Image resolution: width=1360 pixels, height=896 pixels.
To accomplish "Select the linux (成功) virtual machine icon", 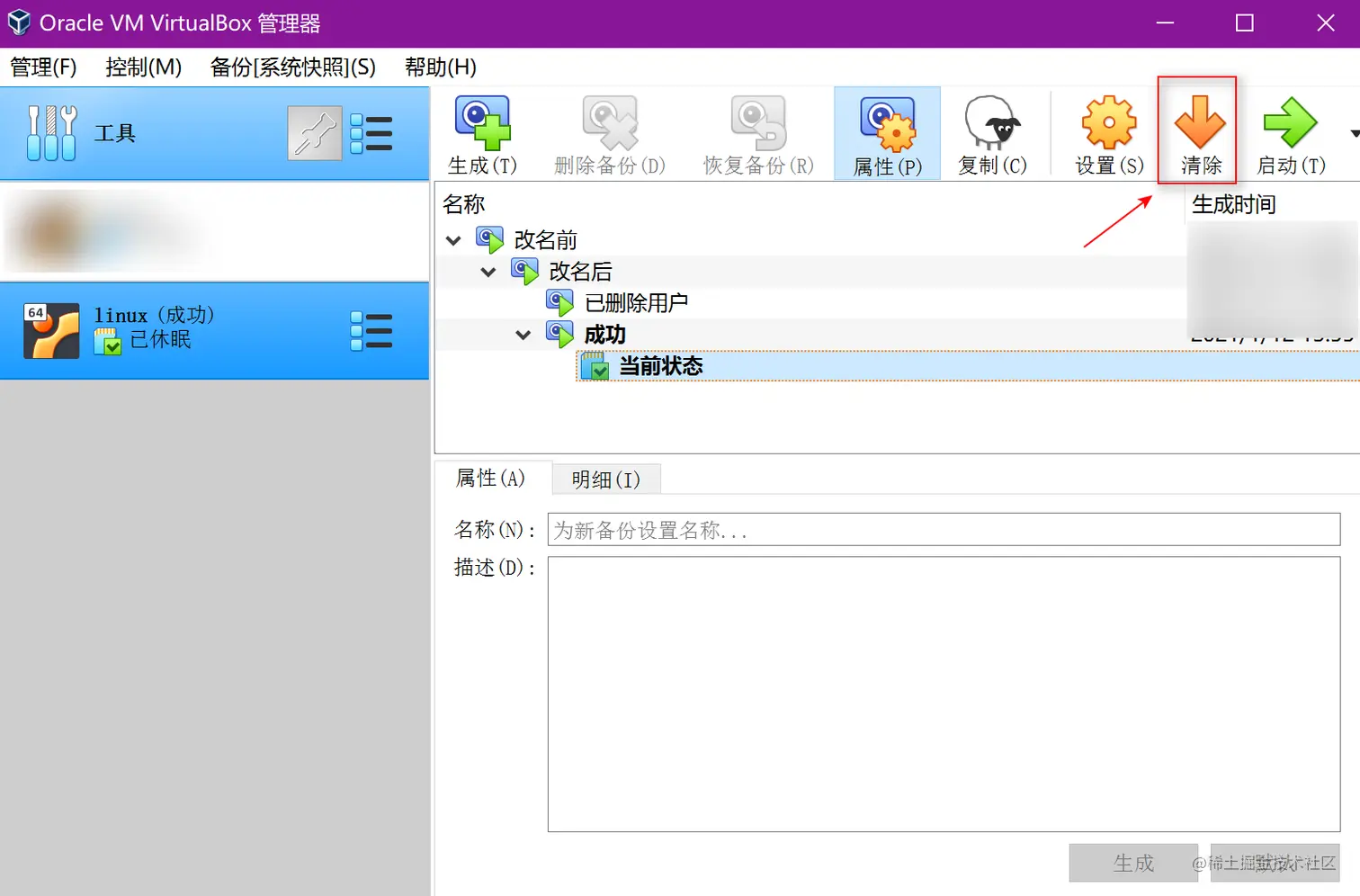I will 51,331.
